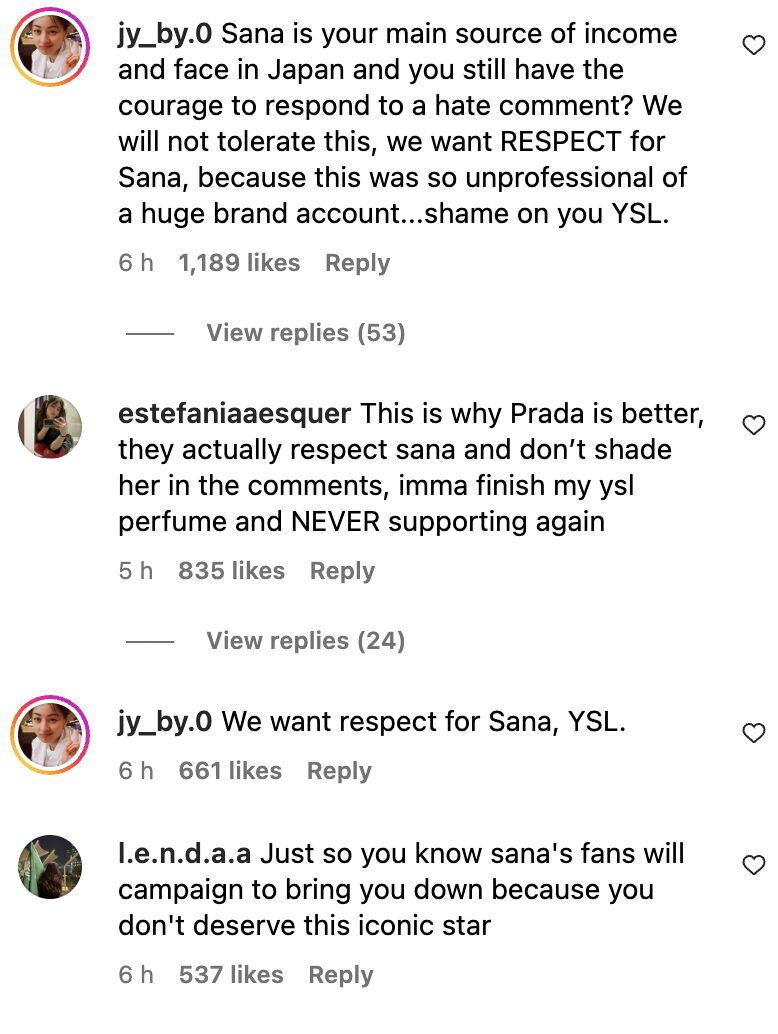Image resolution: width=778 pixels, height=1034 pixels.
Task: Like l.e.n.d.a.a's comment with heart icon
Action: point(754,864)
